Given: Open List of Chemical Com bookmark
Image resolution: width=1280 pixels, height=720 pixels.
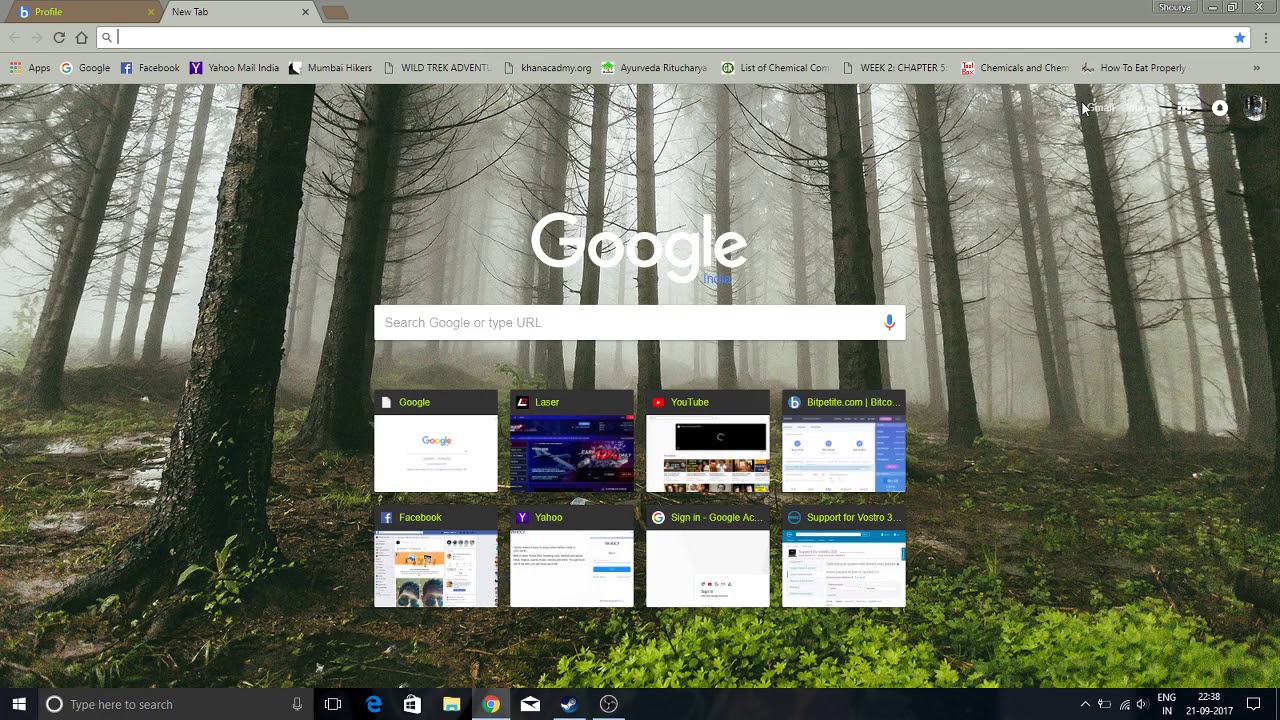Looking at the screenshot, I should [x=775, y=68].
